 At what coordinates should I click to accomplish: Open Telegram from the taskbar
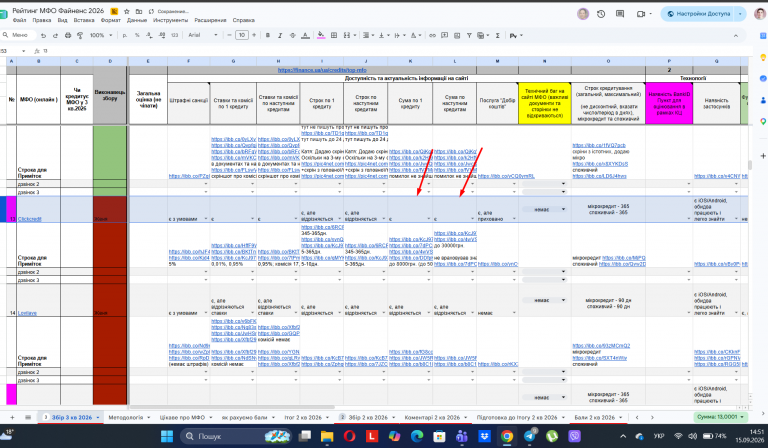click(x=529, y=436)
